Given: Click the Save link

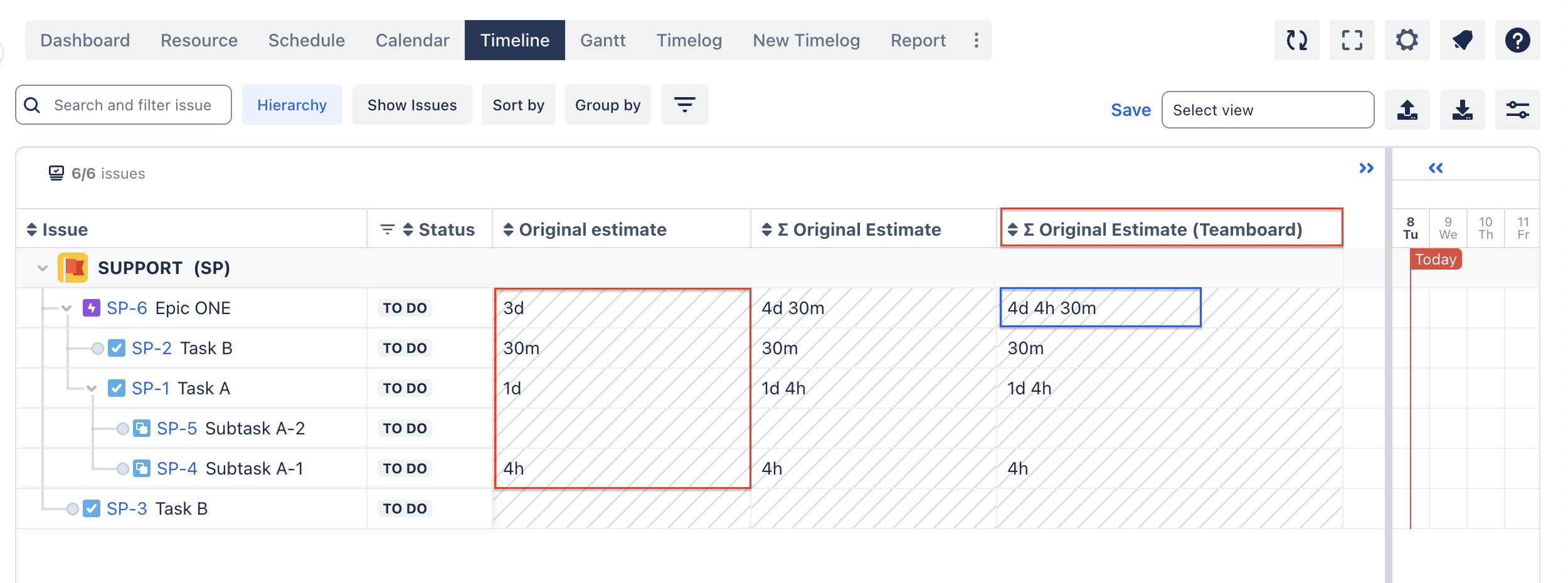Looking at the screenshot, I should (x=1130, y=110).
